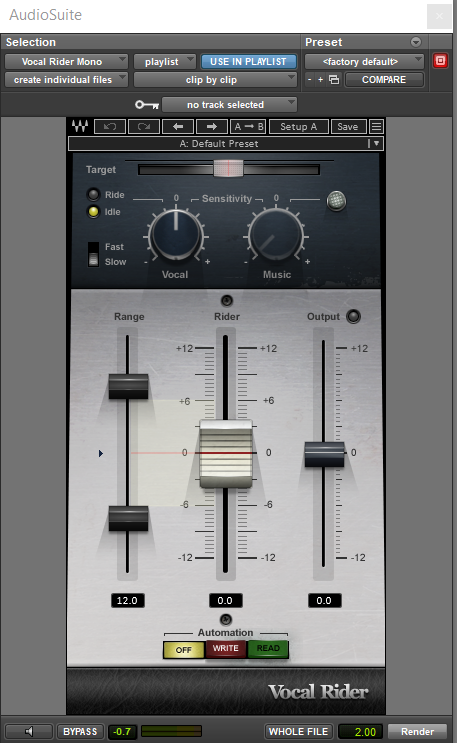Screen dimensions: 457x743
Task: Toggle the Fast/Slow attack switch
Action: 93,254
